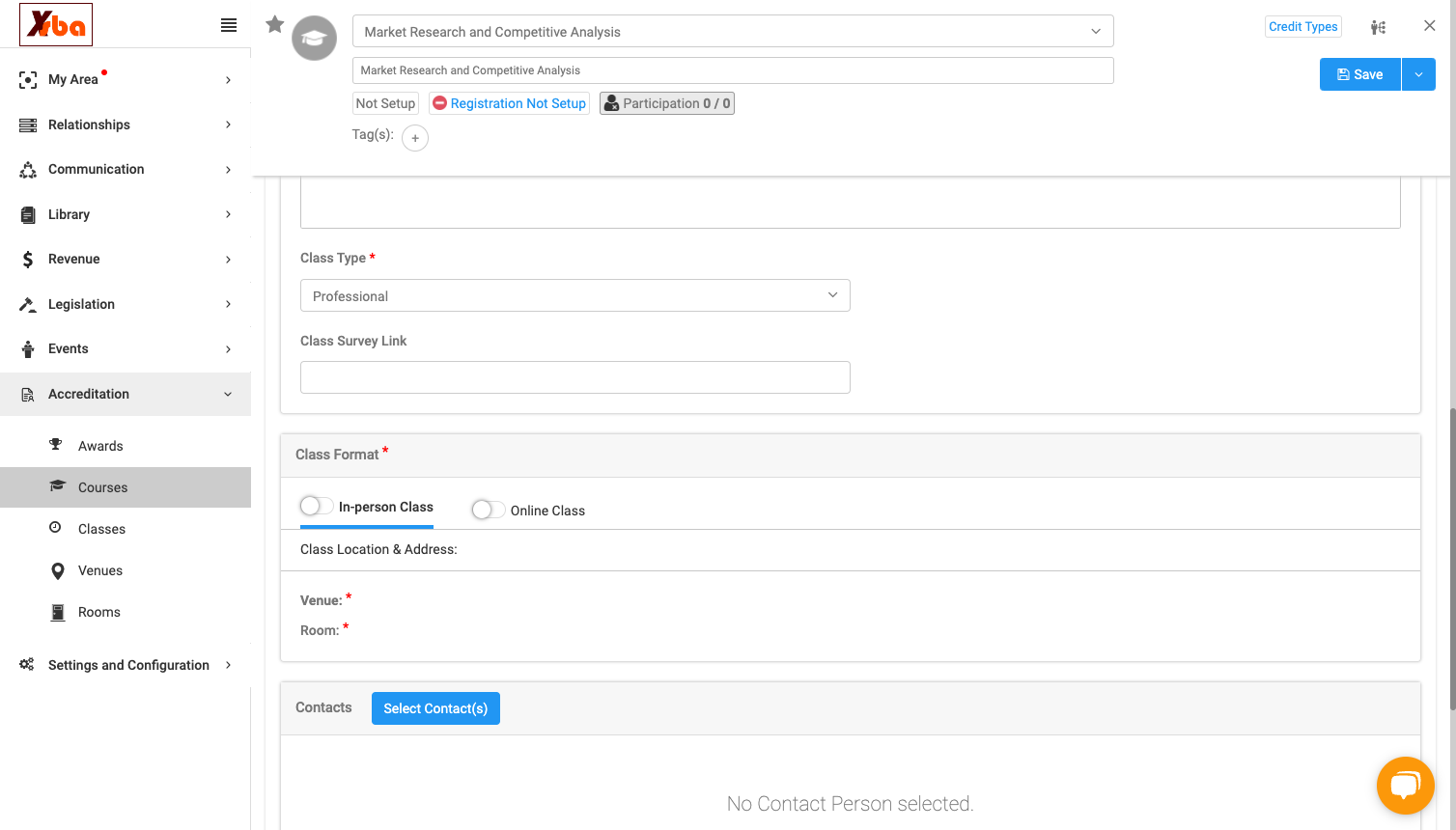Click the Relationships sidebar icon
The width and height of the screenshot is (1456, 830).
[x=28, y=124]
